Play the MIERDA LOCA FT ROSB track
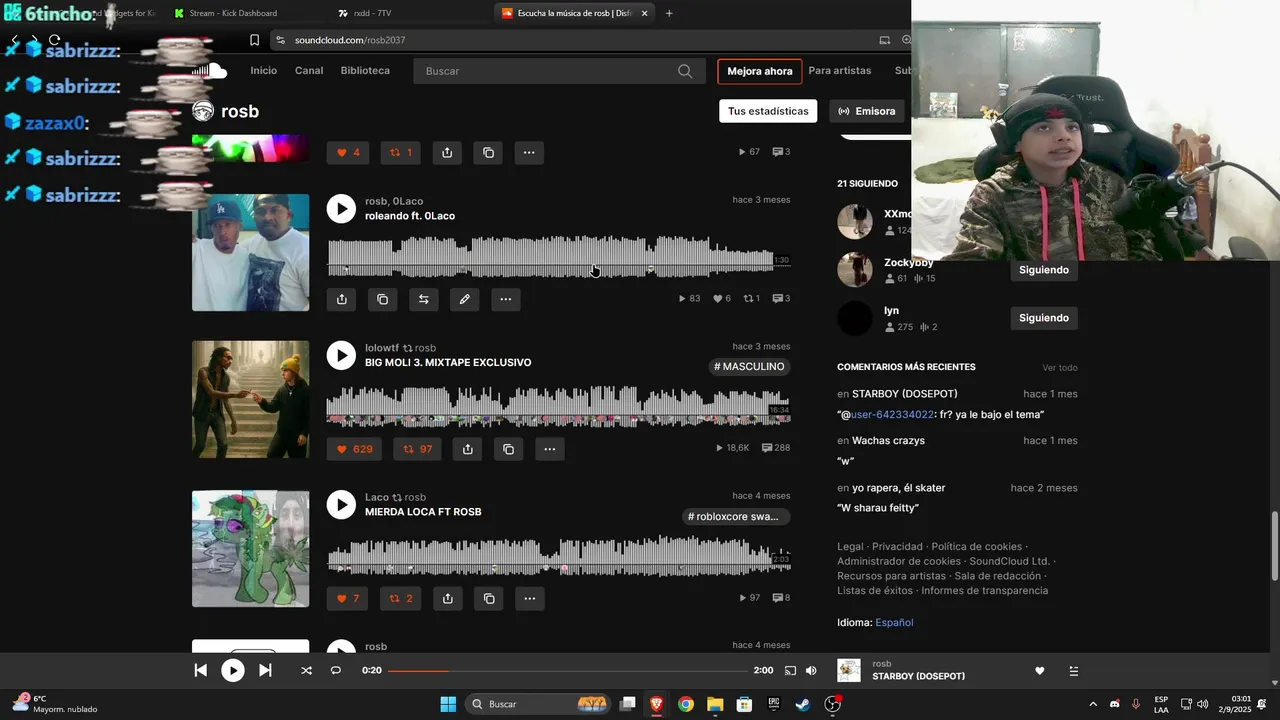This screenshot has height=720, width=1280. point(341,505)
